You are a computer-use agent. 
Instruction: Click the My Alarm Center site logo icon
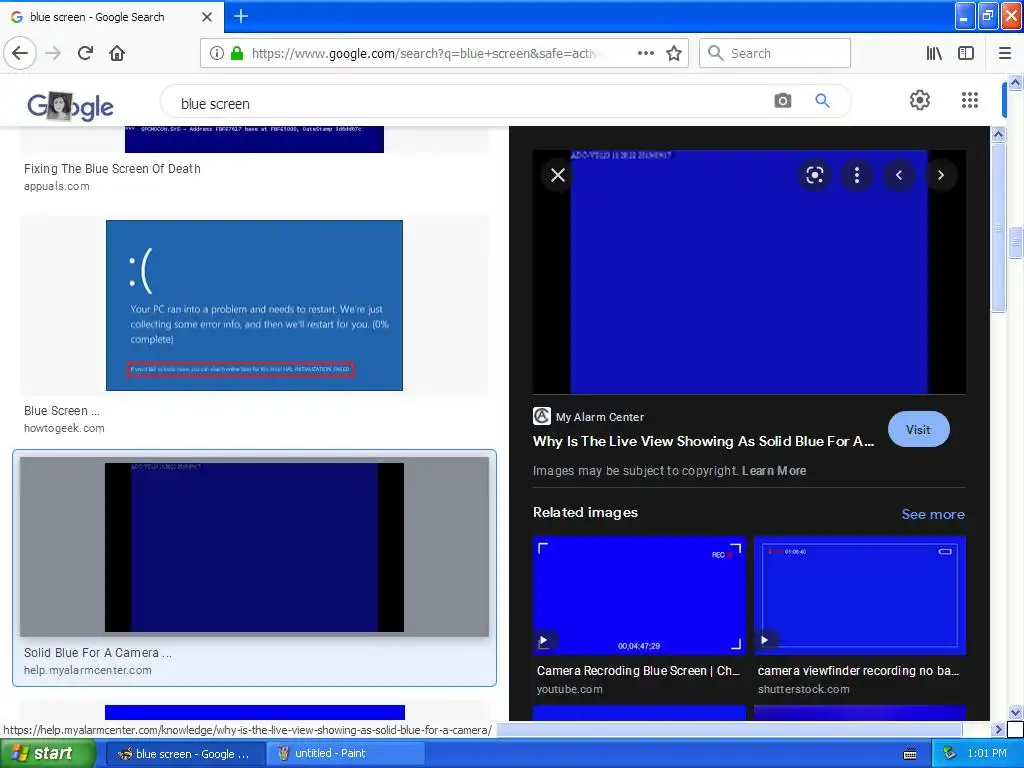point(541,416)
